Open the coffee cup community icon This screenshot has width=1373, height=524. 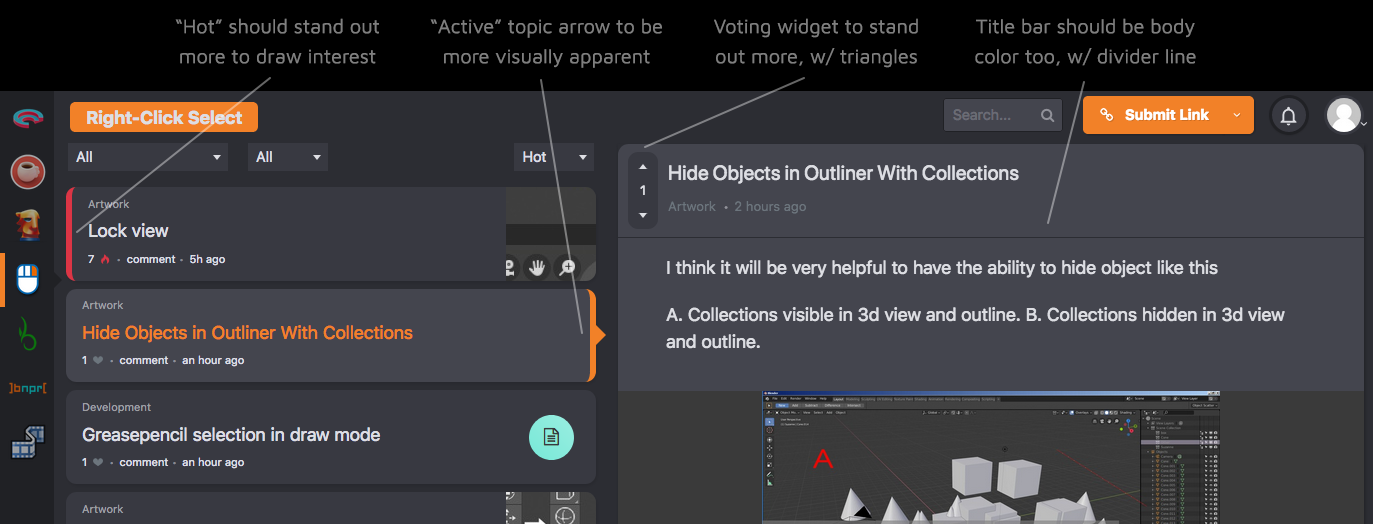(x=28, y=171)
